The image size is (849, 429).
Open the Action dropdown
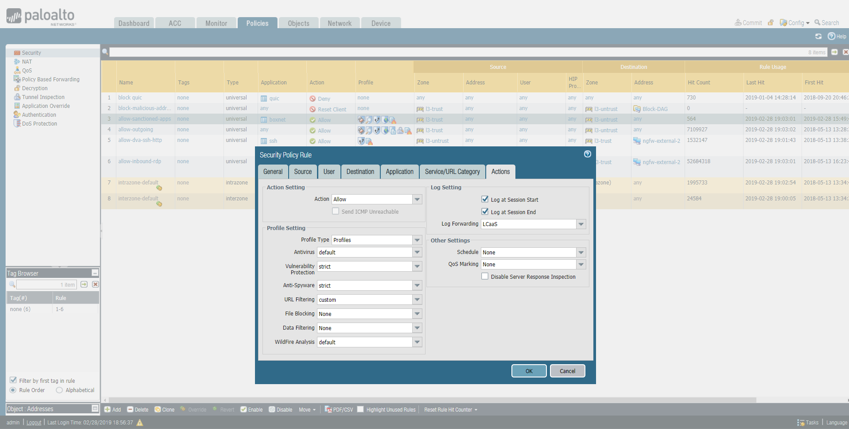click(x=417, y=199)
